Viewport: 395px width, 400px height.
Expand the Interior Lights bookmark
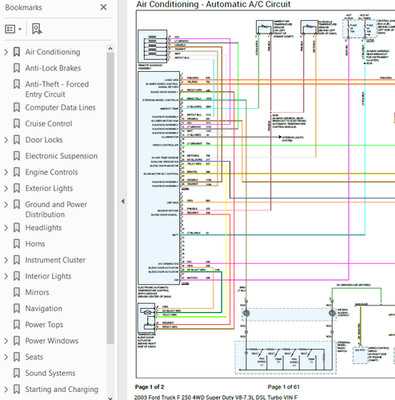6,276
